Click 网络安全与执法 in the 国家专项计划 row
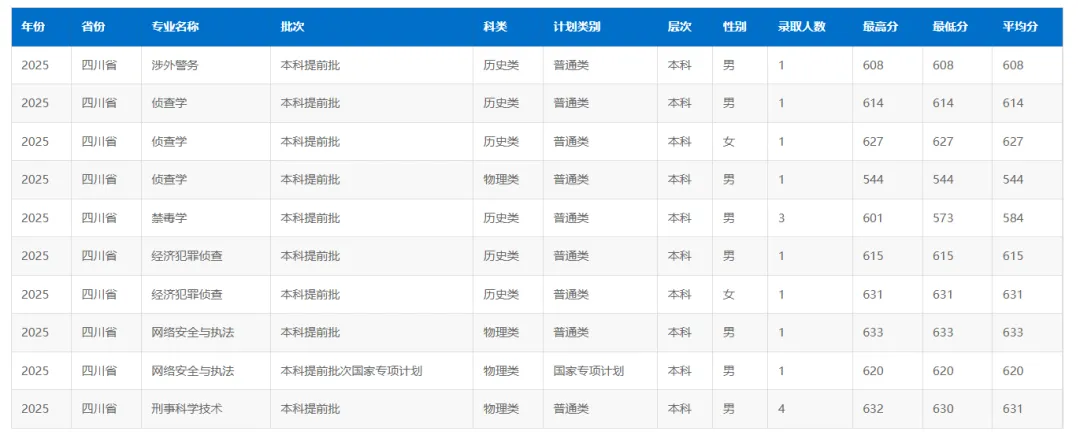 tap(193, 371)
